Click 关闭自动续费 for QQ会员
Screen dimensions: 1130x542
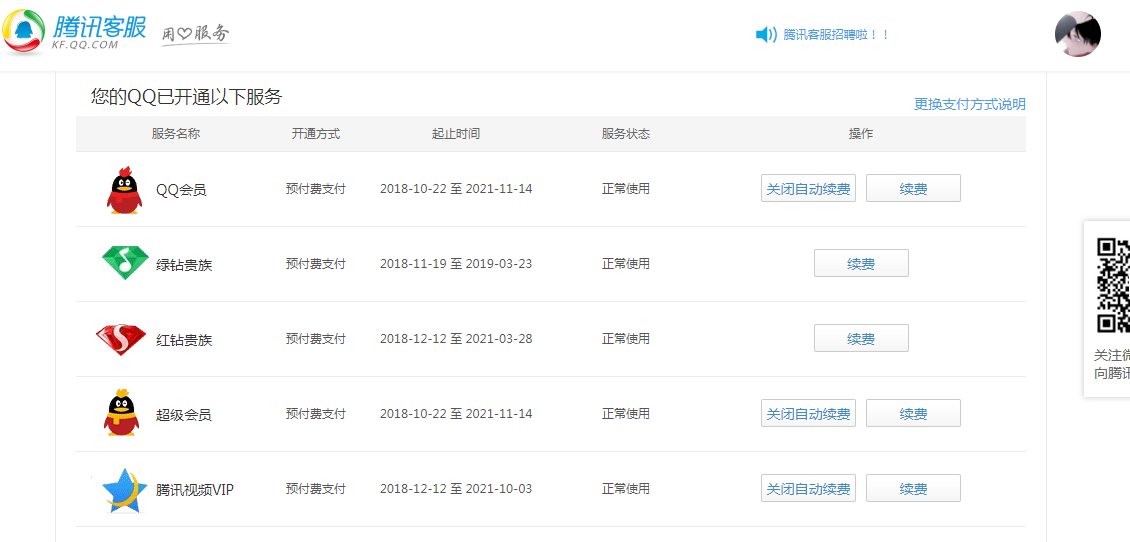pyautogui.click(x=808, y=188)
